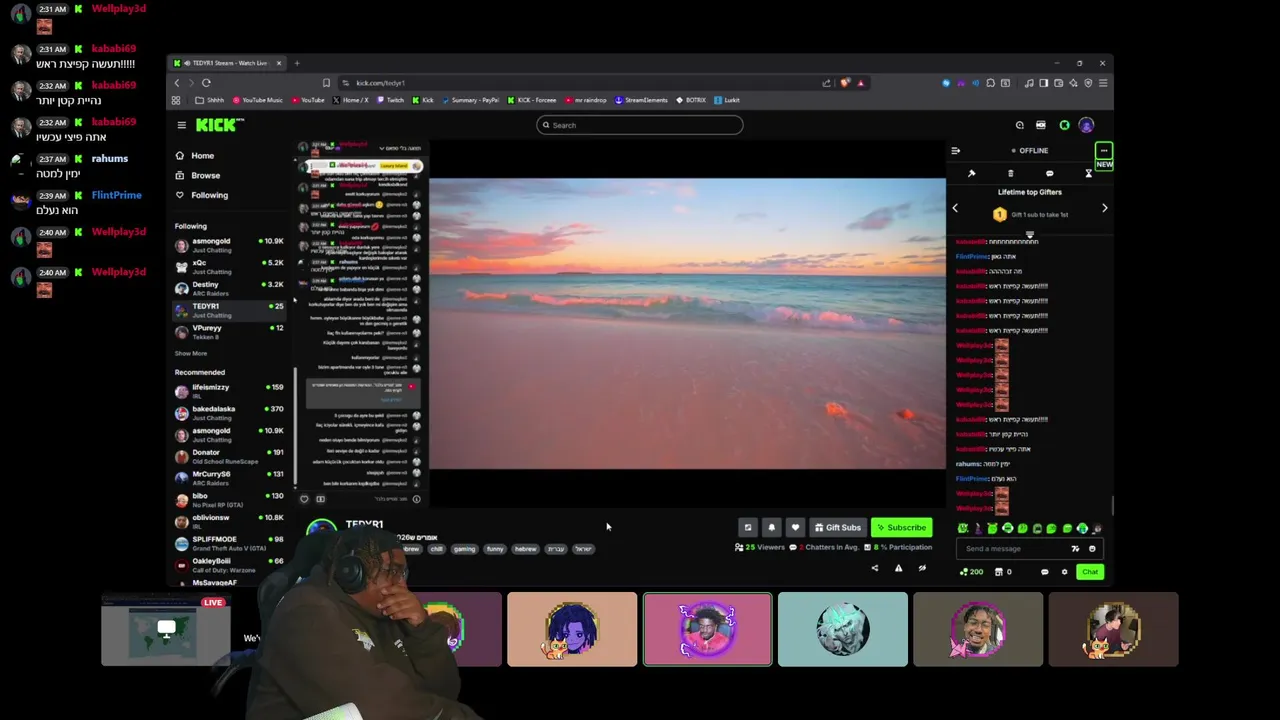The height and width of the screenshot is (720, 1280).
Task: Click the 200 channel points balance
Action: click(971, 572)
